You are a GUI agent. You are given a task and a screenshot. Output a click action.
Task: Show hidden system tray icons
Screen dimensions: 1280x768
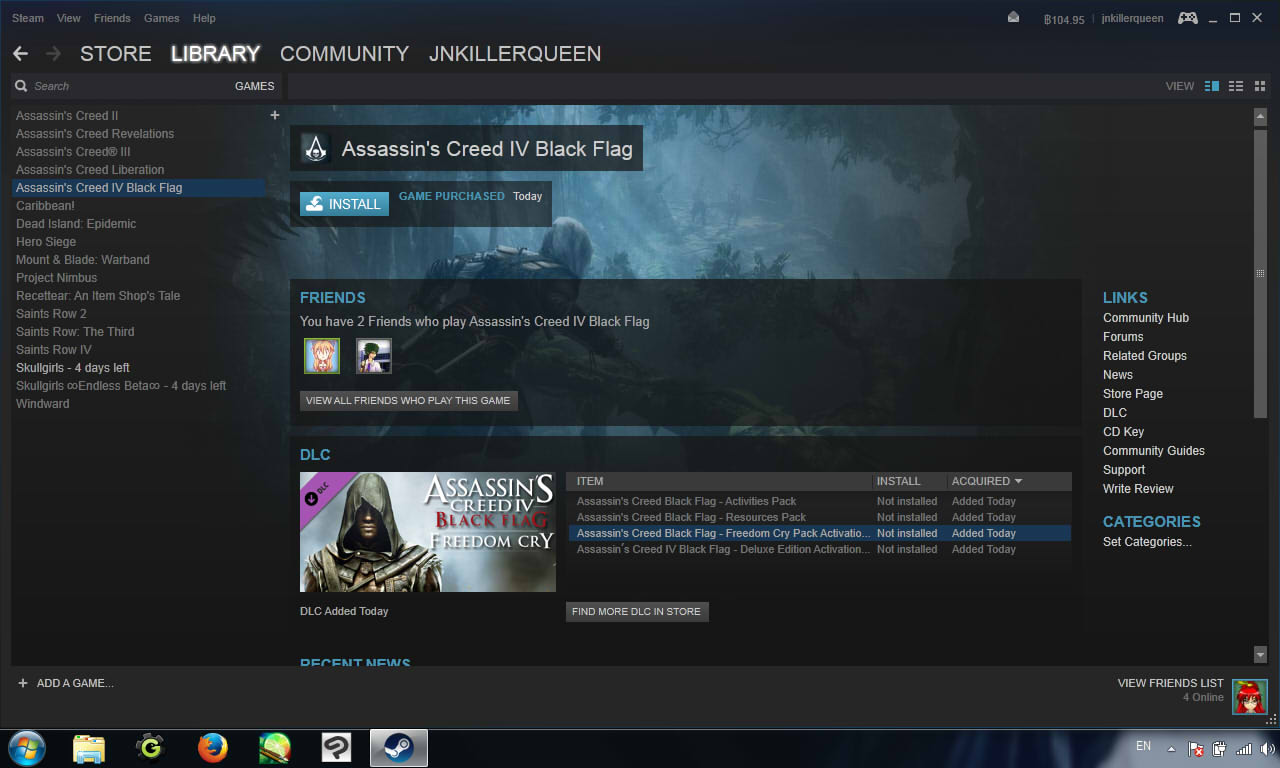pos(1171,748)
